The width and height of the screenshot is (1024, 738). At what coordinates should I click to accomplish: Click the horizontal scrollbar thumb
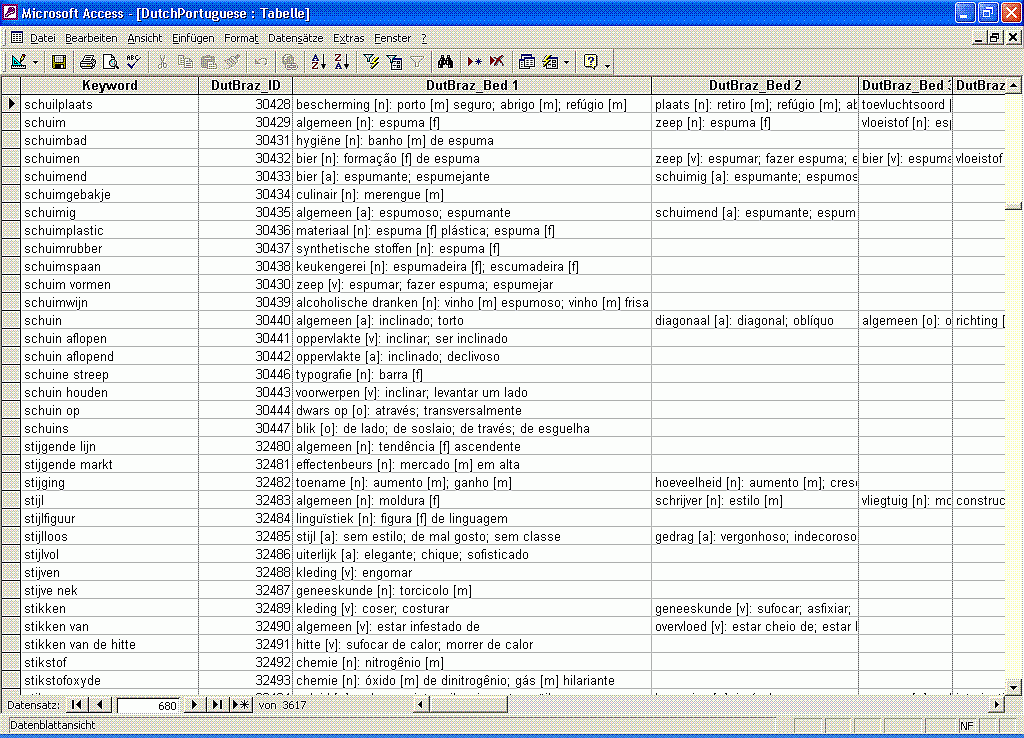pyautogui.click(x=468, y=705)
